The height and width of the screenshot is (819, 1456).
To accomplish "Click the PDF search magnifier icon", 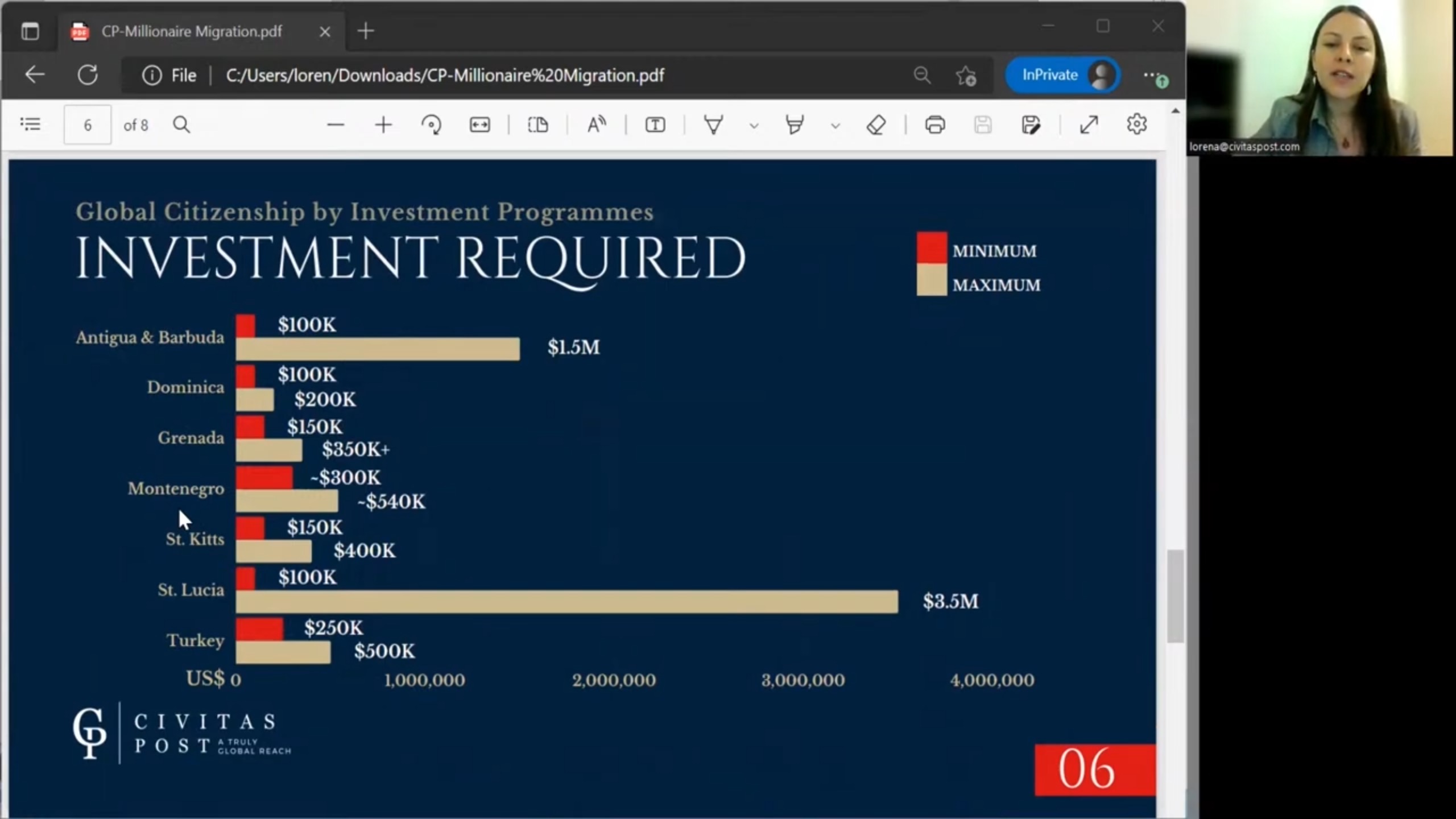I will pyautogui.click(x=181, y=125).
